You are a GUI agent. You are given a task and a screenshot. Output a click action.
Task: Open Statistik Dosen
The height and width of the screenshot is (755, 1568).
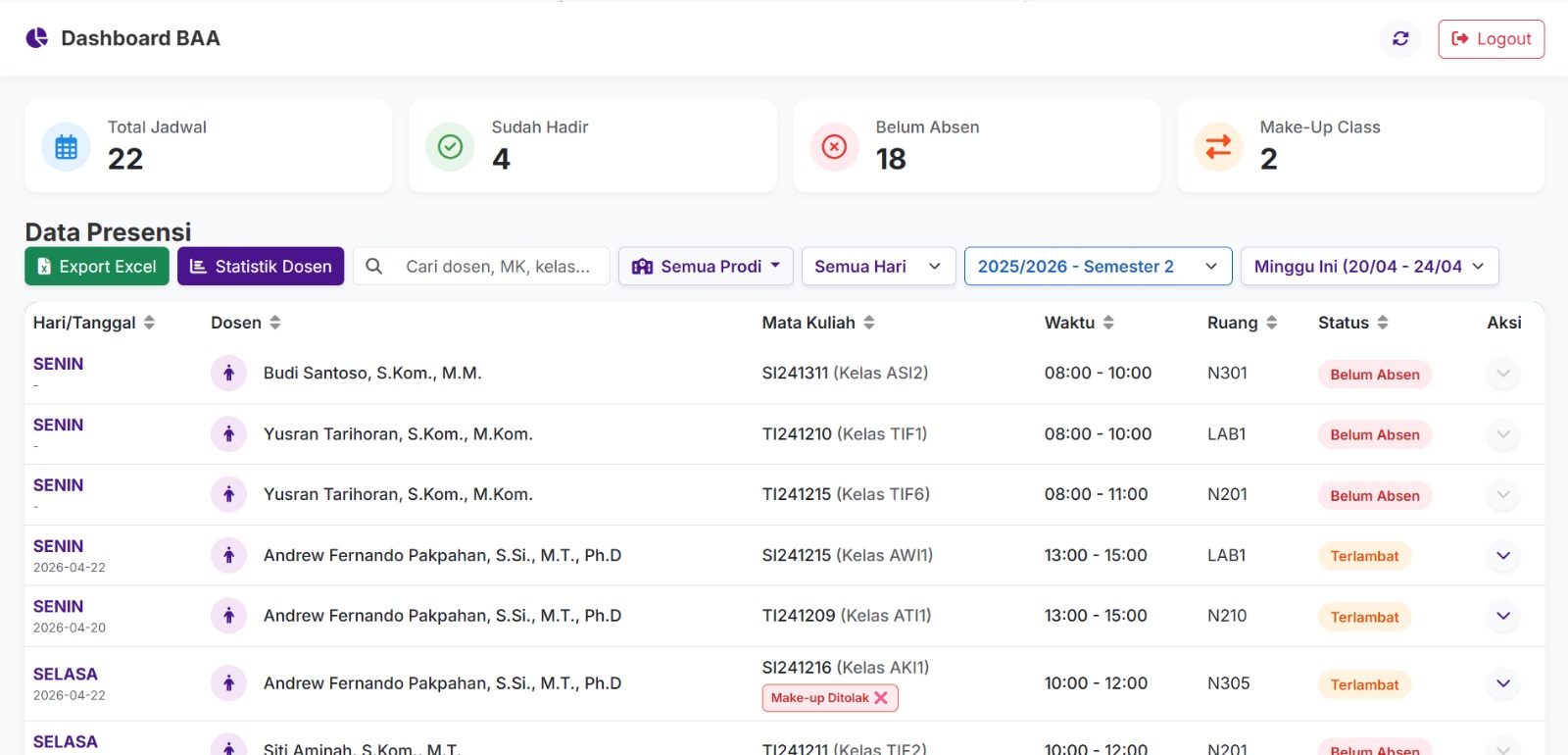261,266
